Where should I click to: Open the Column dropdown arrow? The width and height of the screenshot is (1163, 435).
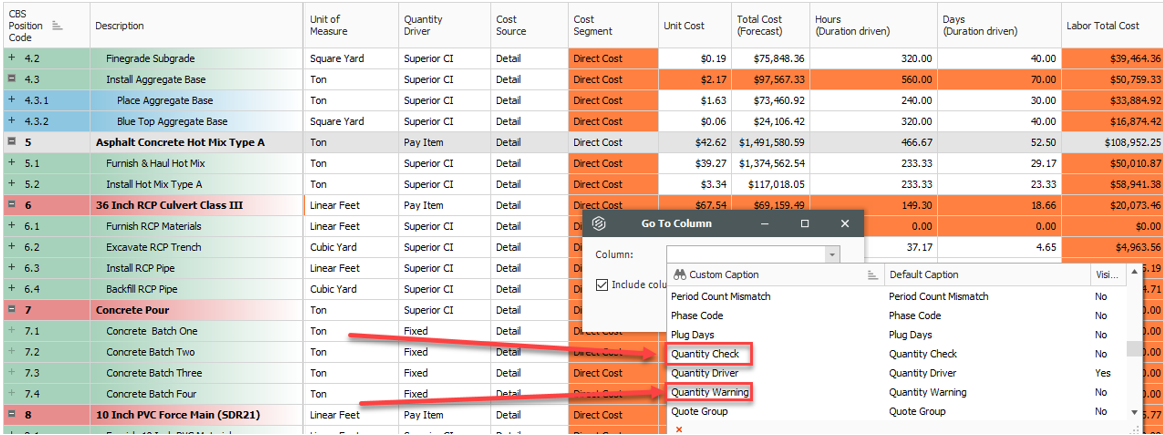pyautogui.click(x=831, y=255)
